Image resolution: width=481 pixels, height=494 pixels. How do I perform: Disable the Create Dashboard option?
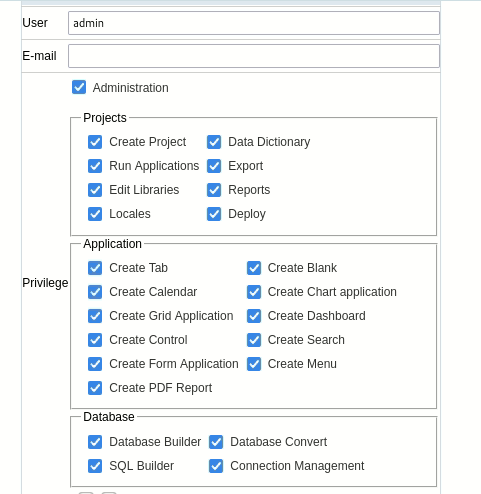254,316
